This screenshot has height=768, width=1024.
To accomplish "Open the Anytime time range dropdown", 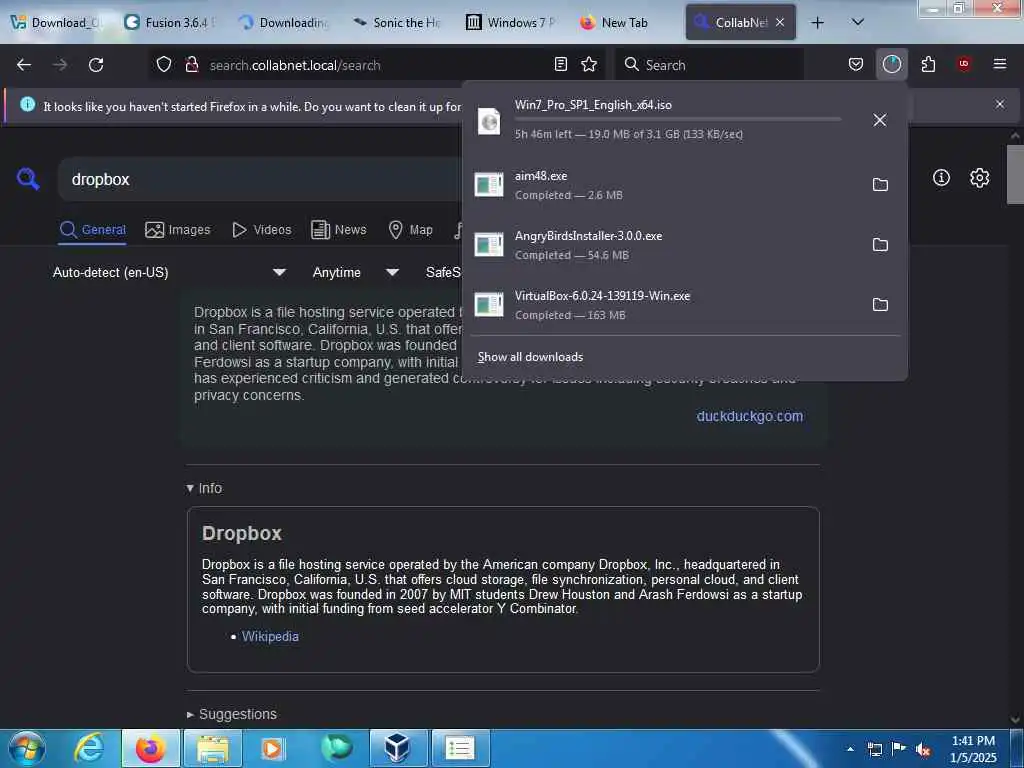I will (356, 273).
